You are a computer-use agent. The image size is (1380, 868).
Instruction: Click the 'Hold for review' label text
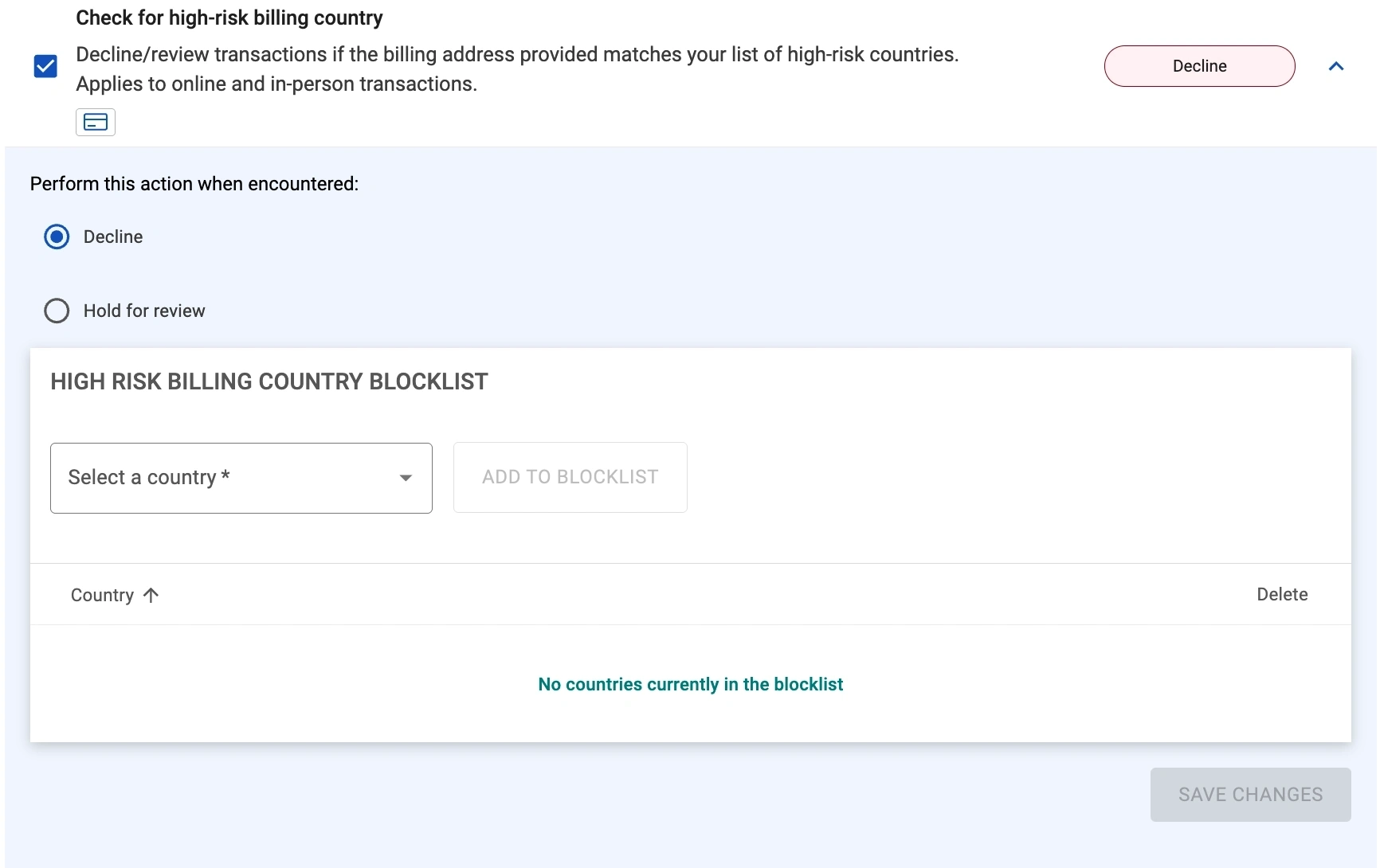point(144,311)
